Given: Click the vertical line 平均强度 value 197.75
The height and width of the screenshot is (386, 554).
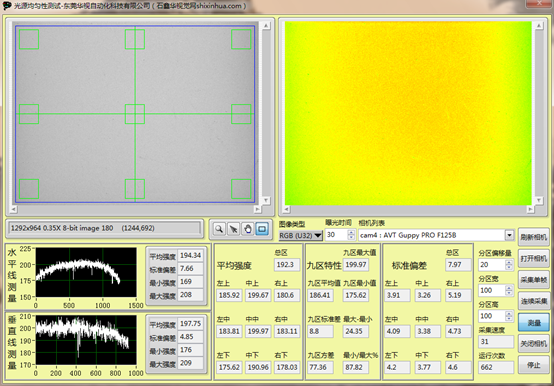Looking at the screenshot, I should [190, 323].
